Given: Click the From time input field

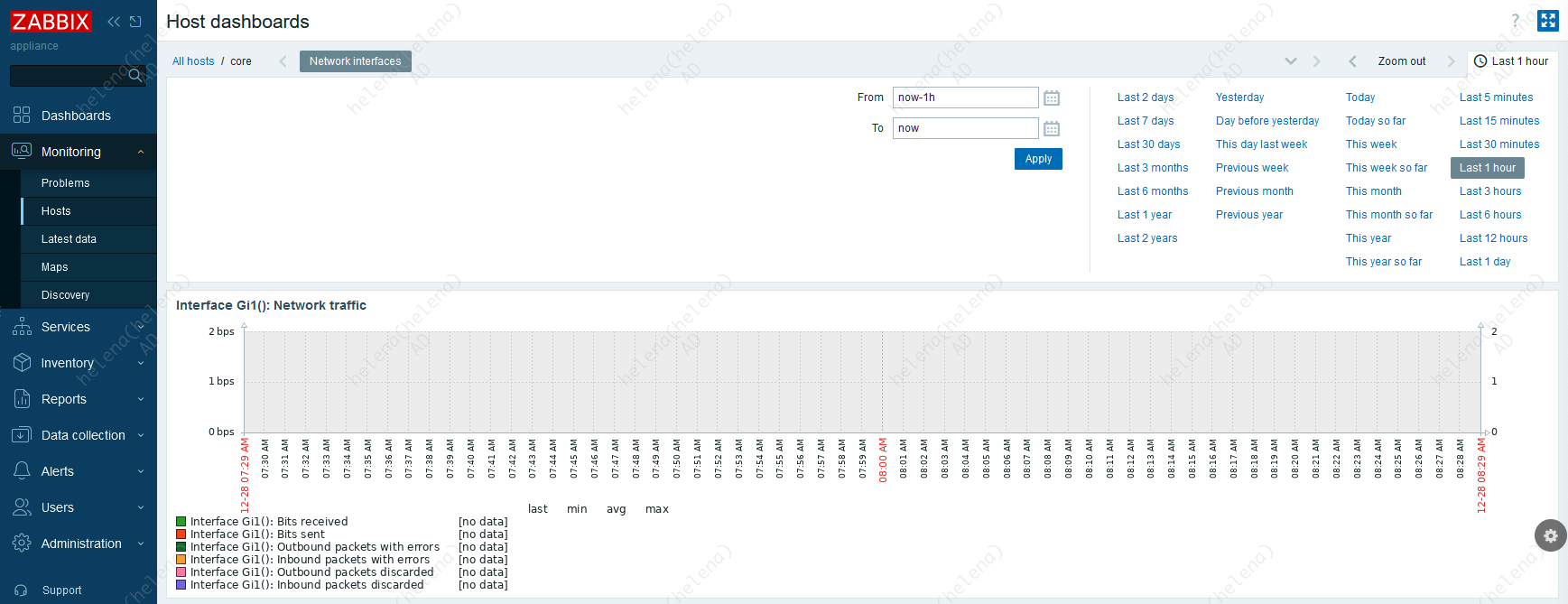Looking at the screenshot, I should [964, 98].
